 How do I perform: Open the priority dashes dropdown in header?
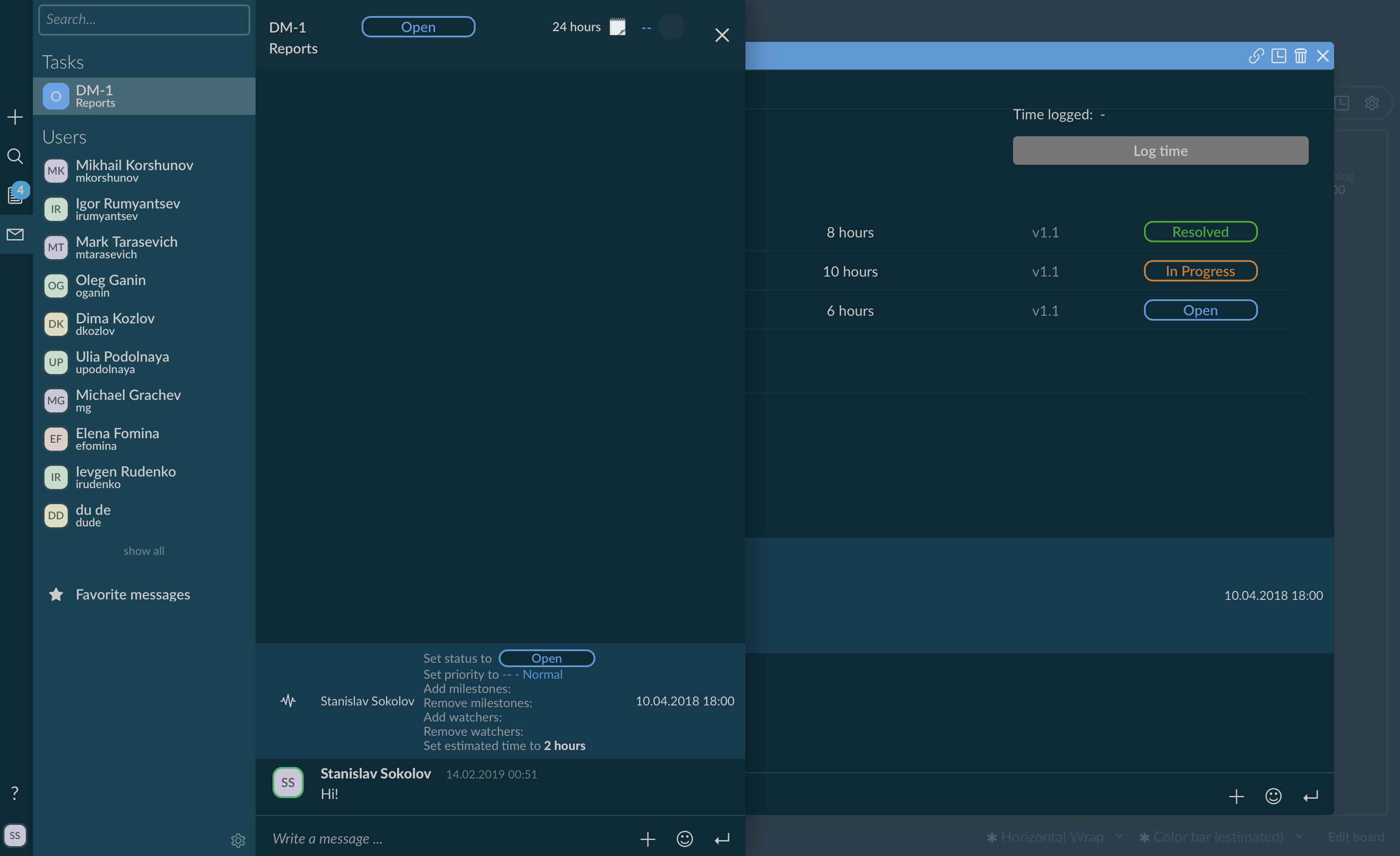[x=646, y=27]
